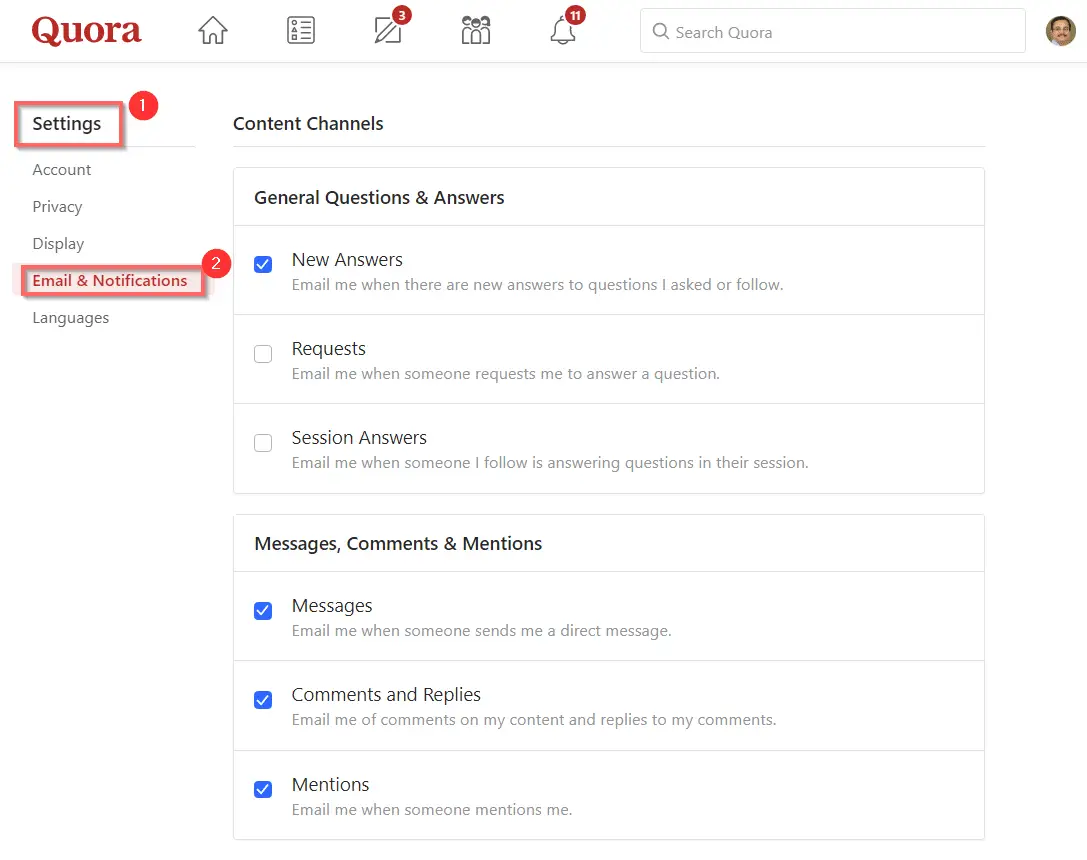Viewport: 1087px width, 860px height.
Task: Click the New Answers label
Action: (x=347, y=260)
